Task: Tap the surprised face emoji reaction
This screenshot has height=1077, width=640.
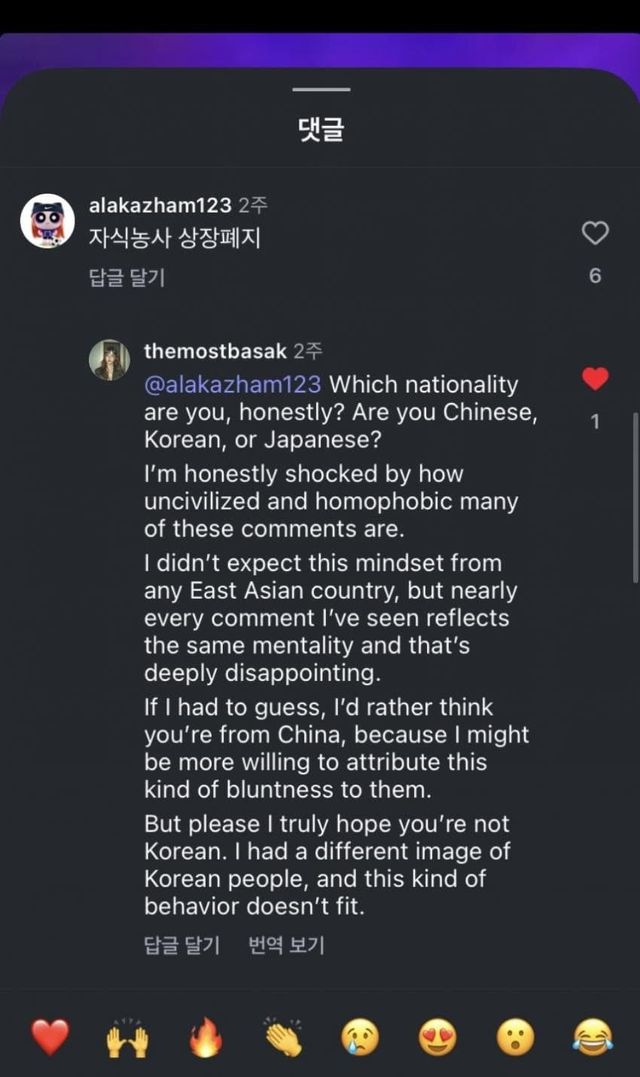Action: click(x=516, y=1038)
